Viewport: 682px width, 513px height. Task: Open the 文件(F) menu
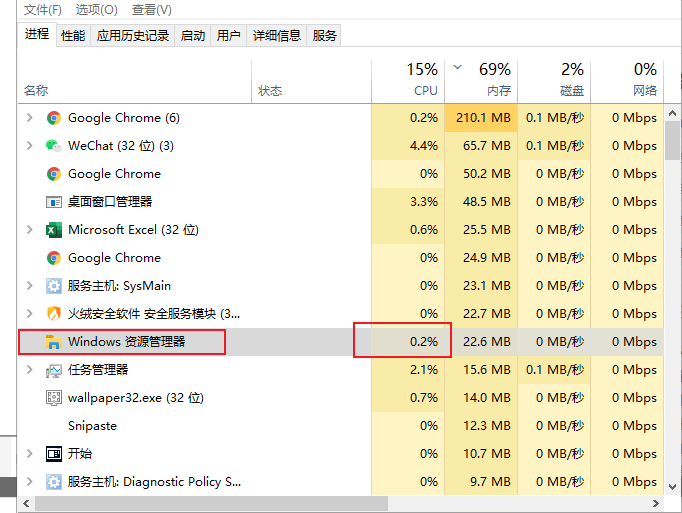click(x=43, y=10)
